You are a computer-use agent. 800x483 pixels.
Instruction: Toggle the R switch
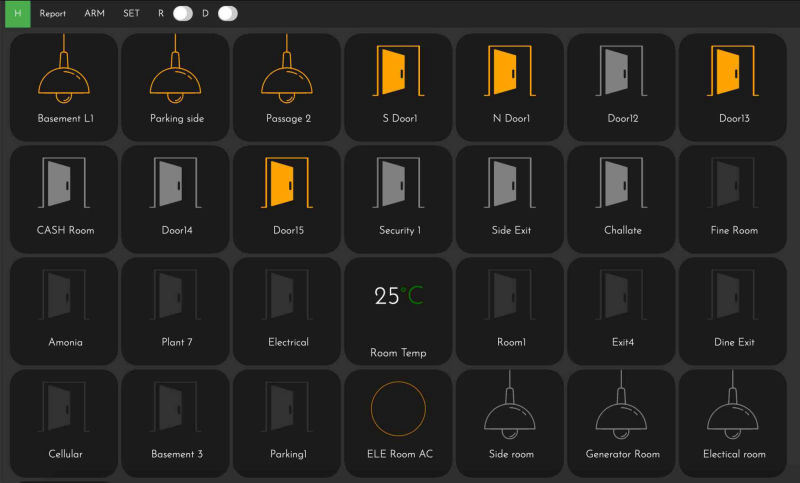182,14
